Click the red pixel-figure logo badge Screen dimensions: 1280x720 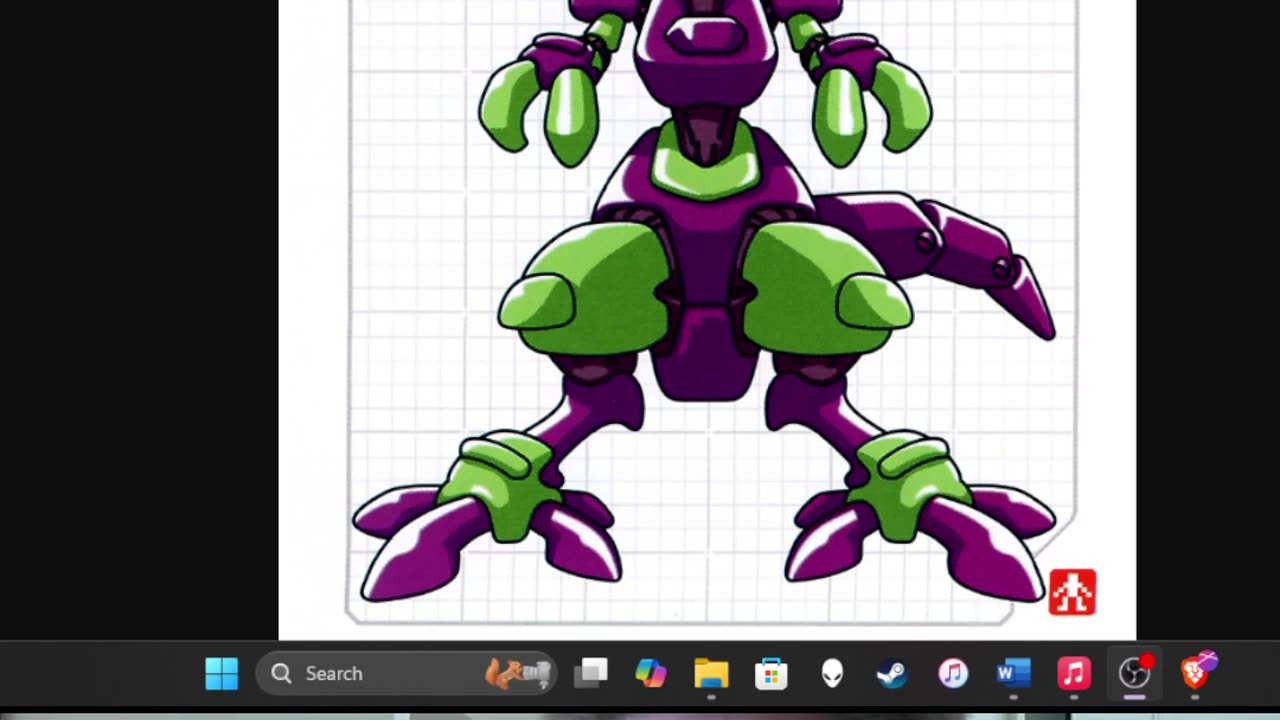coord(1072,592)
